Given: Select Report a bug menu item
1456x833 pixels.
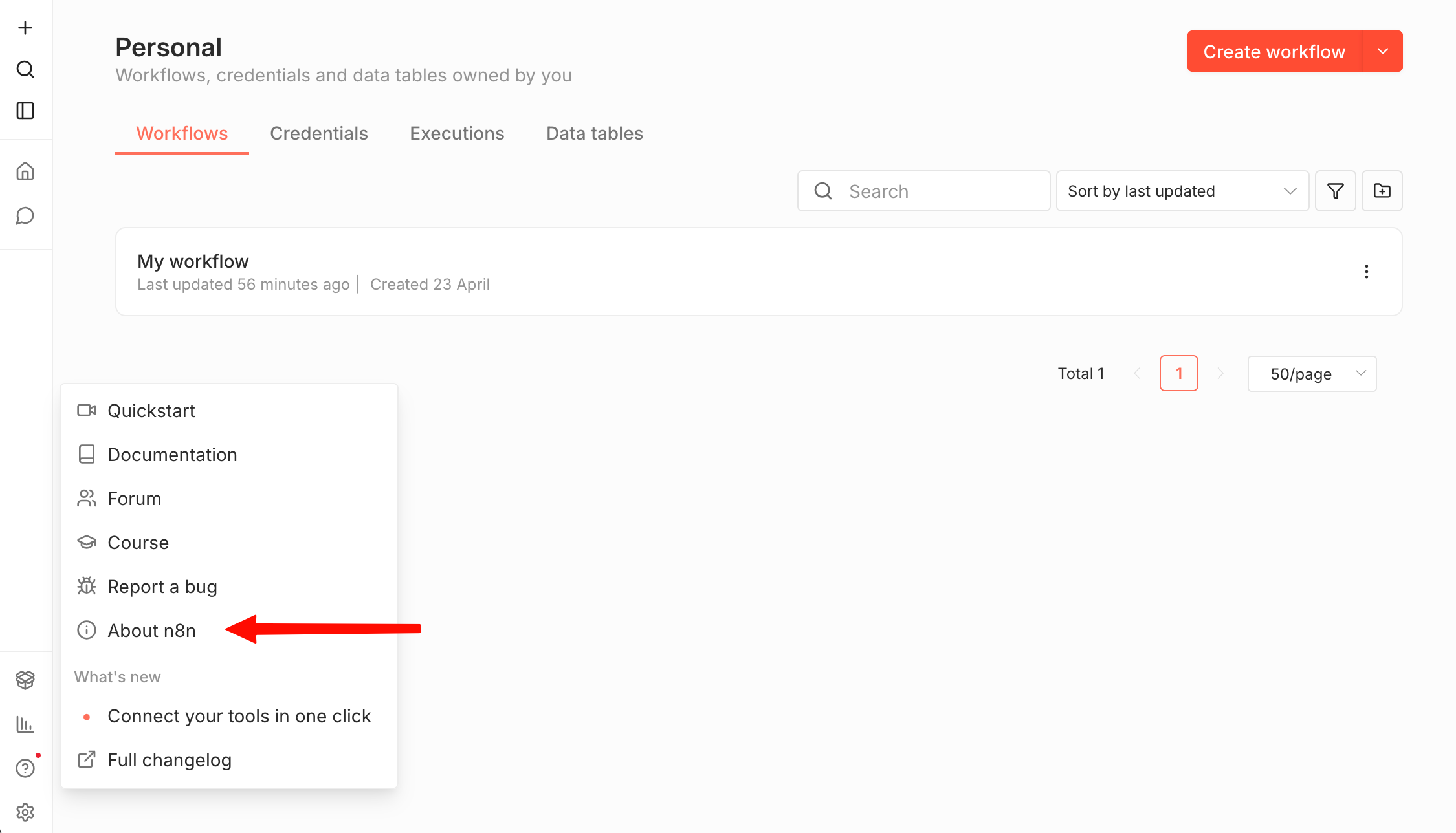Looking at the screenshot, I should pos(229,587).
